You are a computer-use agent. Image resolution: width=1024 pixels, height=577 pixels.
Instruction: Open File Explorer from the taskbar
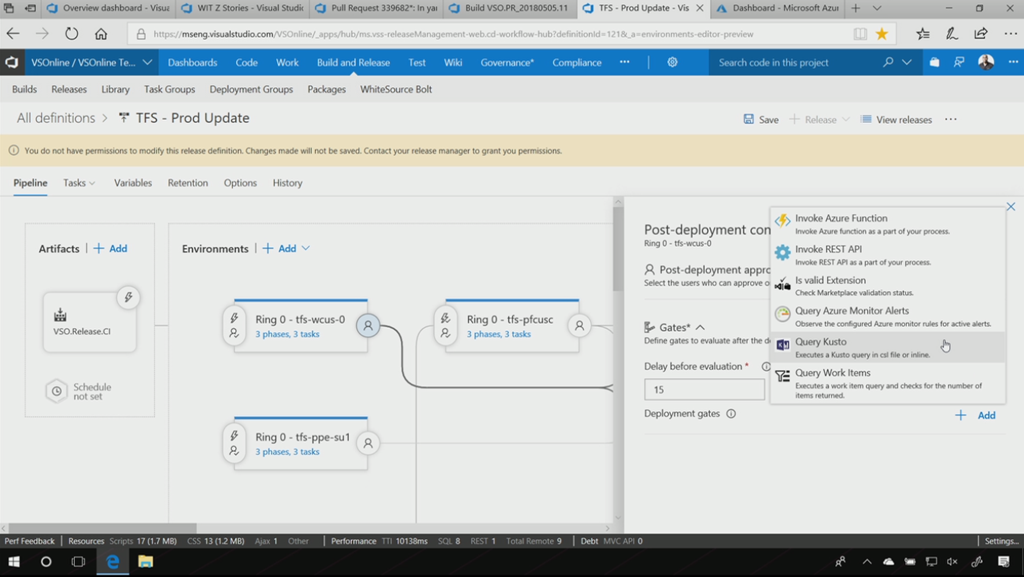[x=145, y=562]
